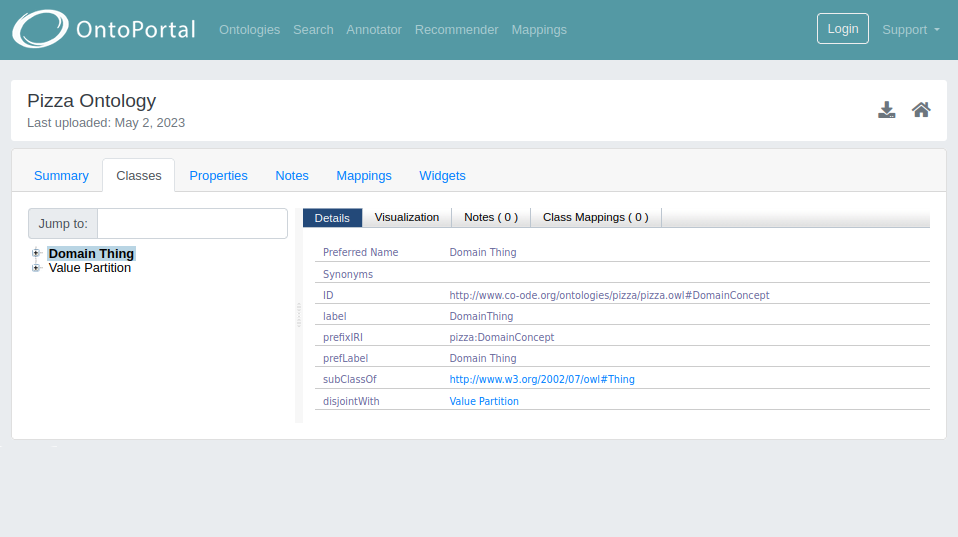Screen dimensions: 958x537
Task: Click the Preferred Name row label
Action: (360, 252)
